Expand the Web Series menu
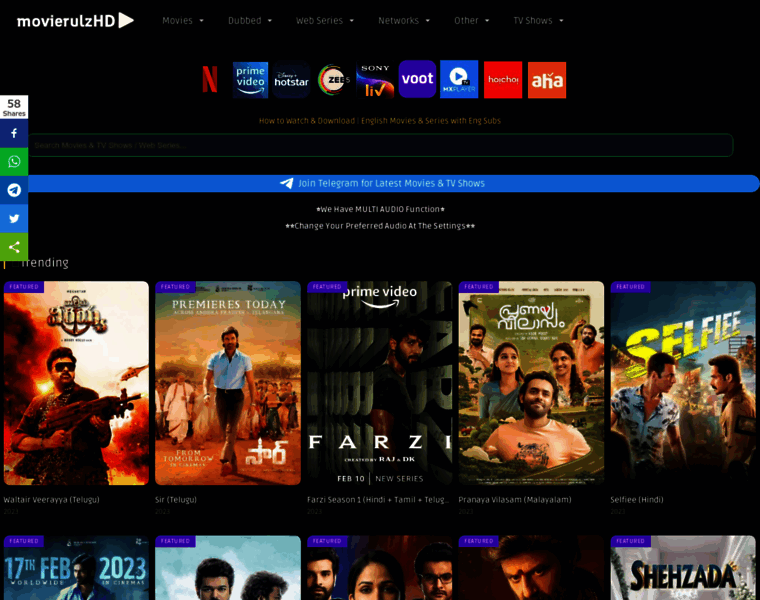The image size is (760, 600). click(325, 20)
